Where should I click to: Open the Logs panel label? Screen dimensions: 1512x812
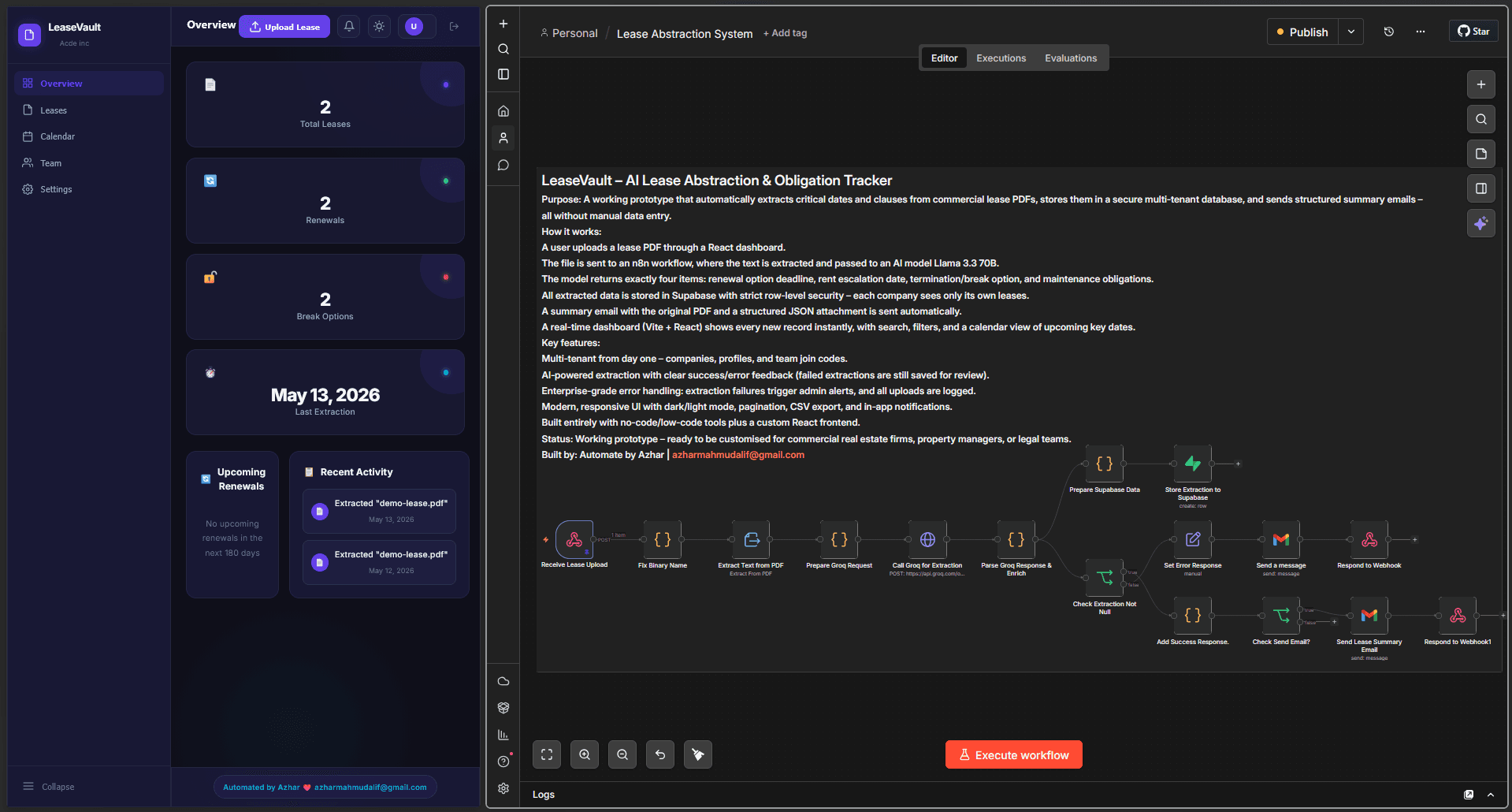(544, 795)
